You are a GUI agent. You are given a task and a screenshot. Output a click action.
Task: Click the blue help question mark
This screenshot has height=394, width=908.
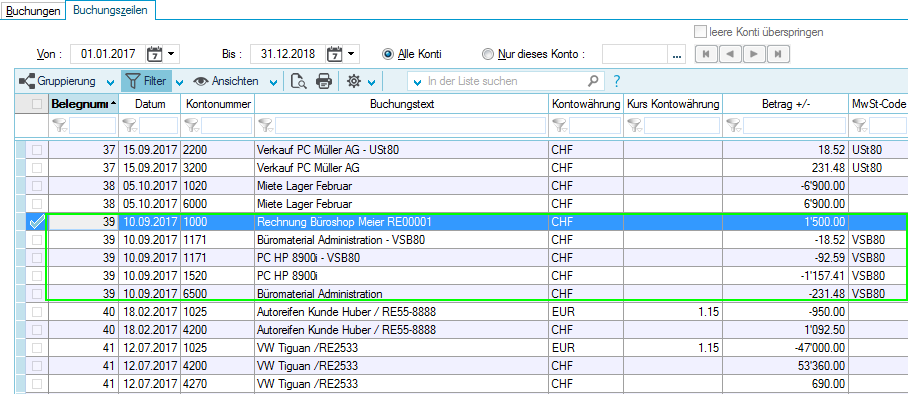click(617, 81)
